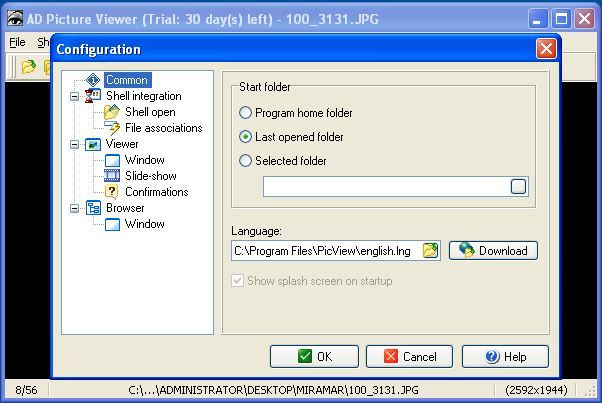Click the Browser tree icon
Viewport: 602px width, 403px height.
(93, 208)
